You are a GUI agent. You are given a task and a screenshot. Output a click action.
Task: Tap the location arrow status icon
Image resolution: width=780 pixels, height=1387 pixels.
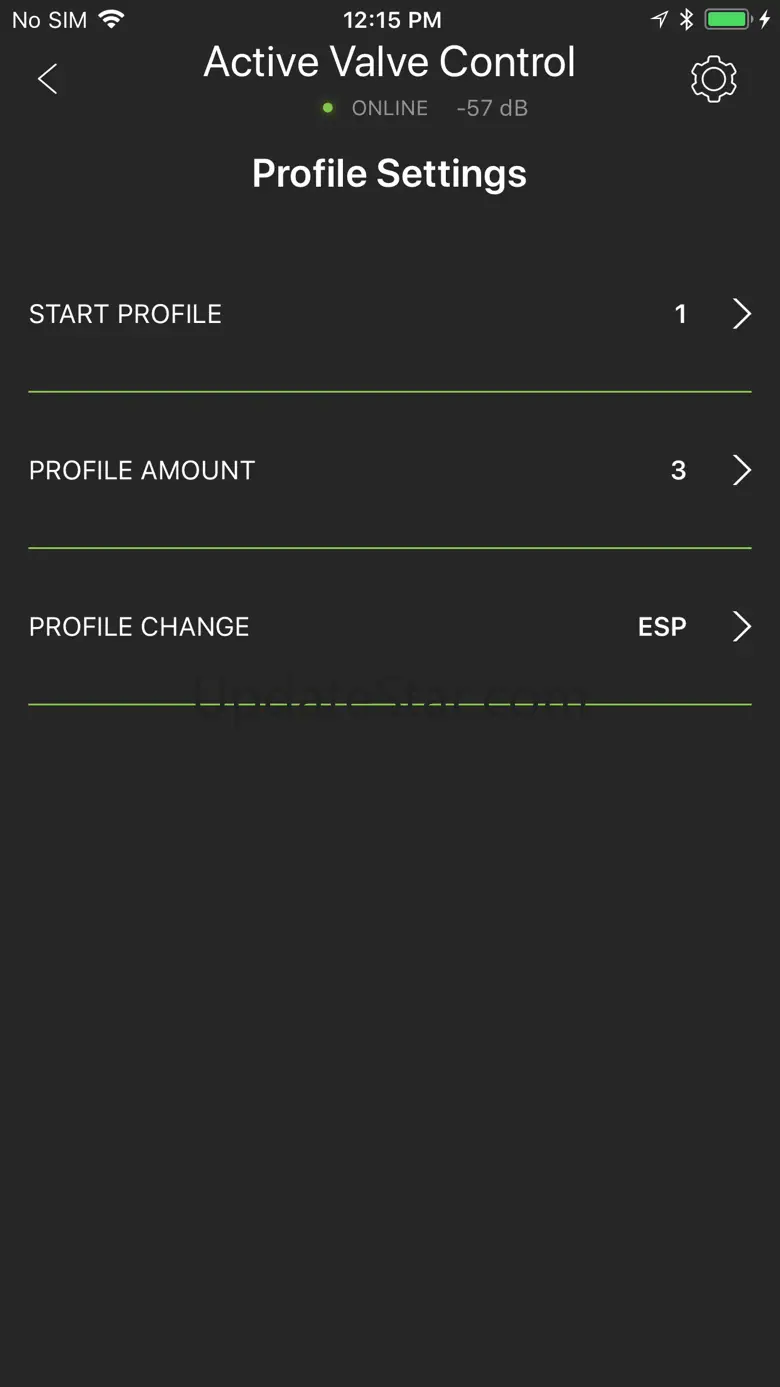[659, 19]
